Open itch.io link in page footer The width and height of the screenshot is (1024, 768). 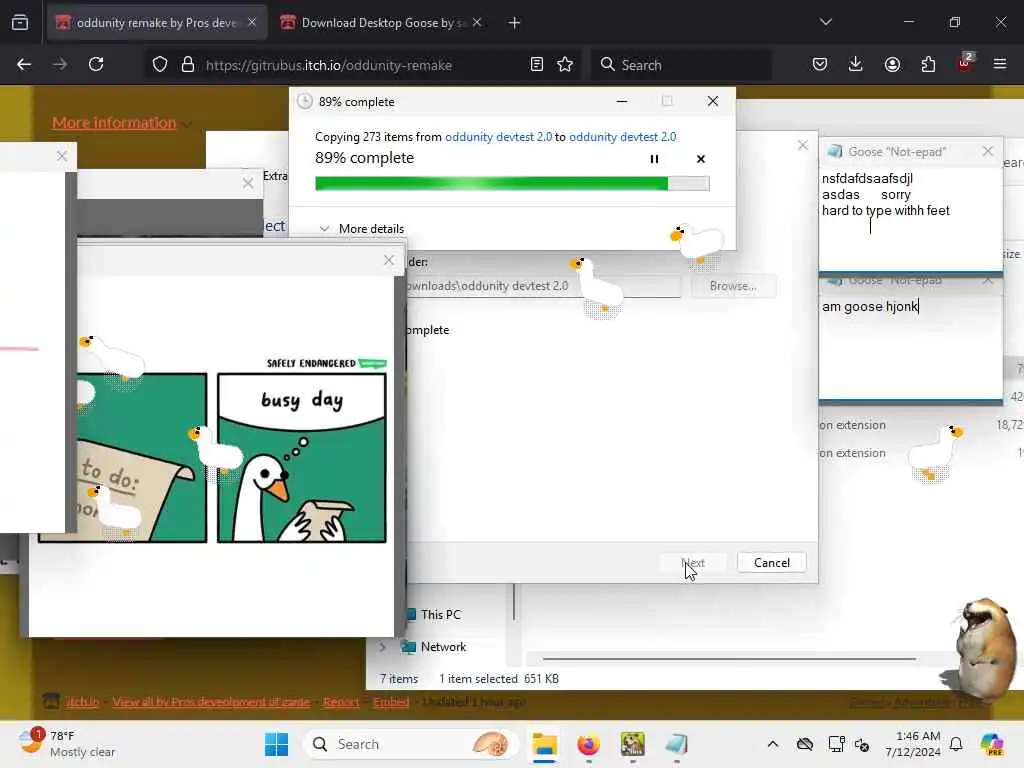pos(83,702)
